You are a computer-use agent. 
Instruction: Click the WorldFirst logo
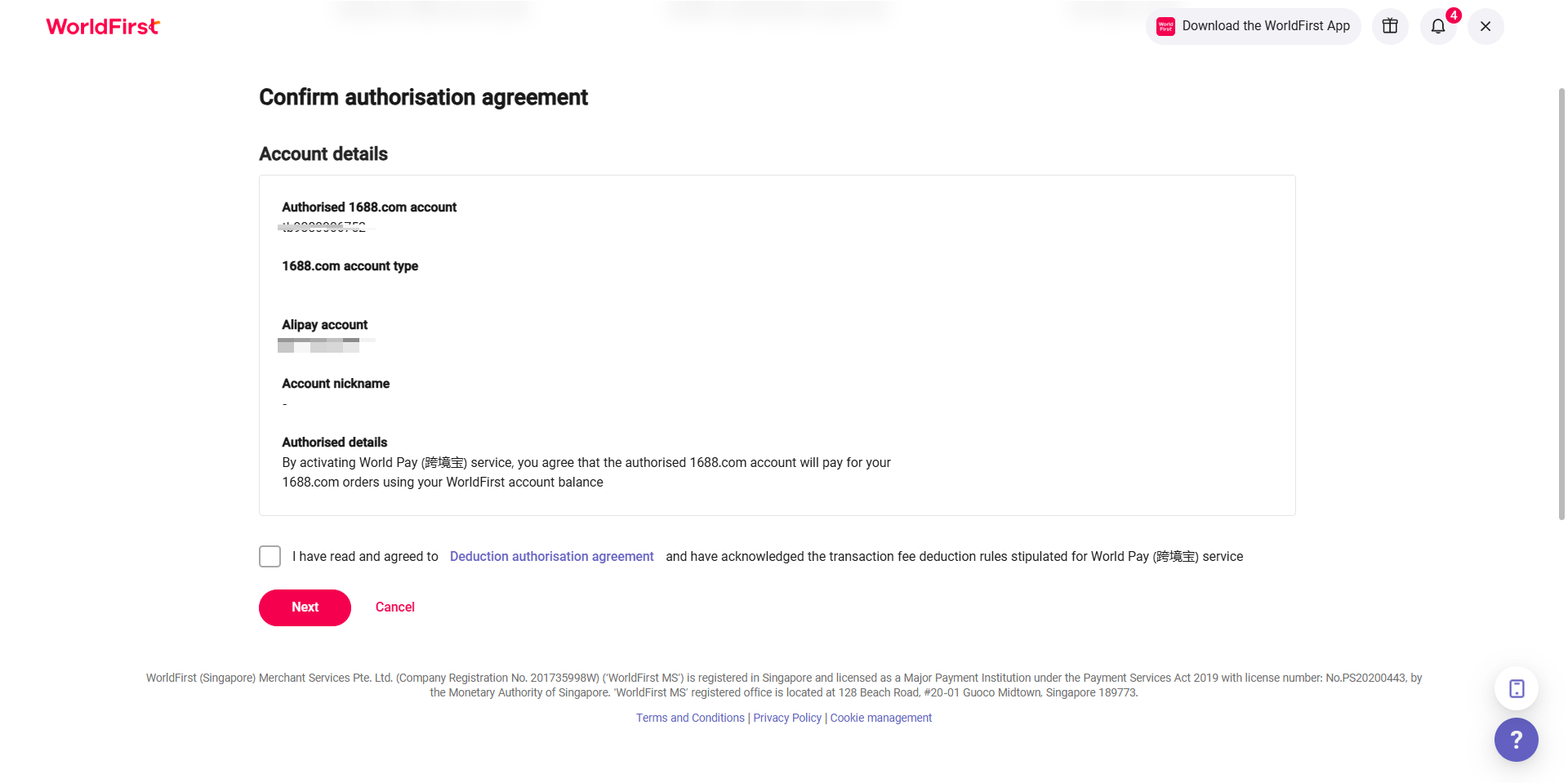(103, 27)
